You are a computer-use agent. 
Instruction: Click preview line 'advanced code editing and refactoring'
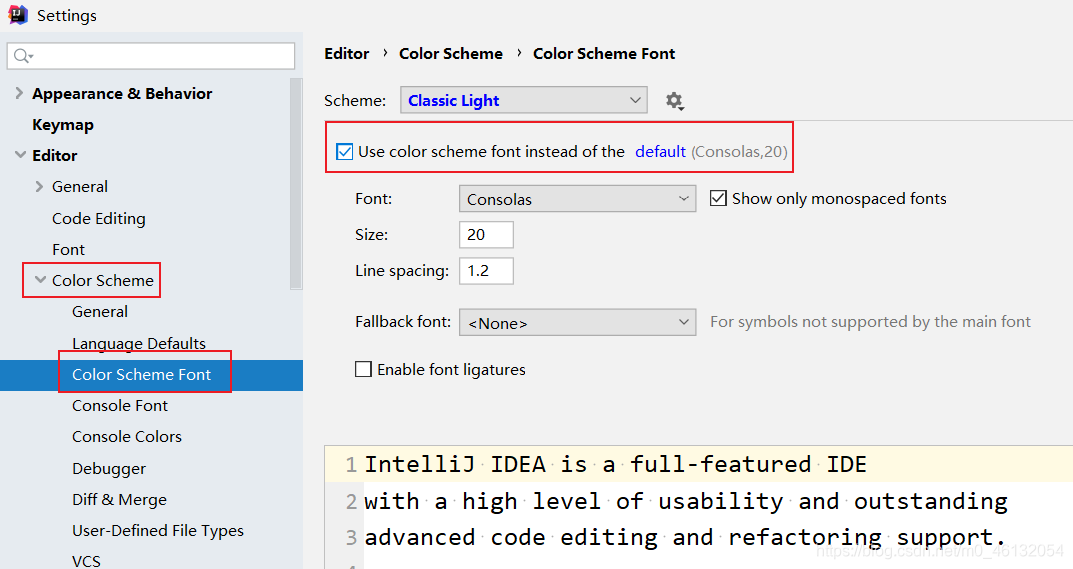685,538
